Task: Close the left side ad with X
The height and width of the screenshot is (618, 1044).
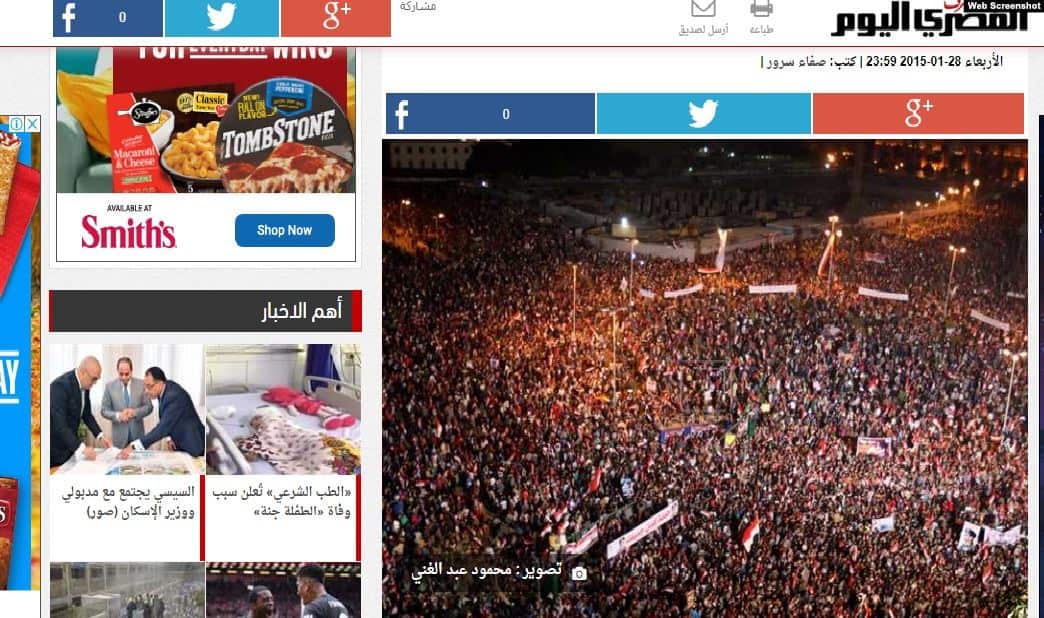Action: pos(32,124)
